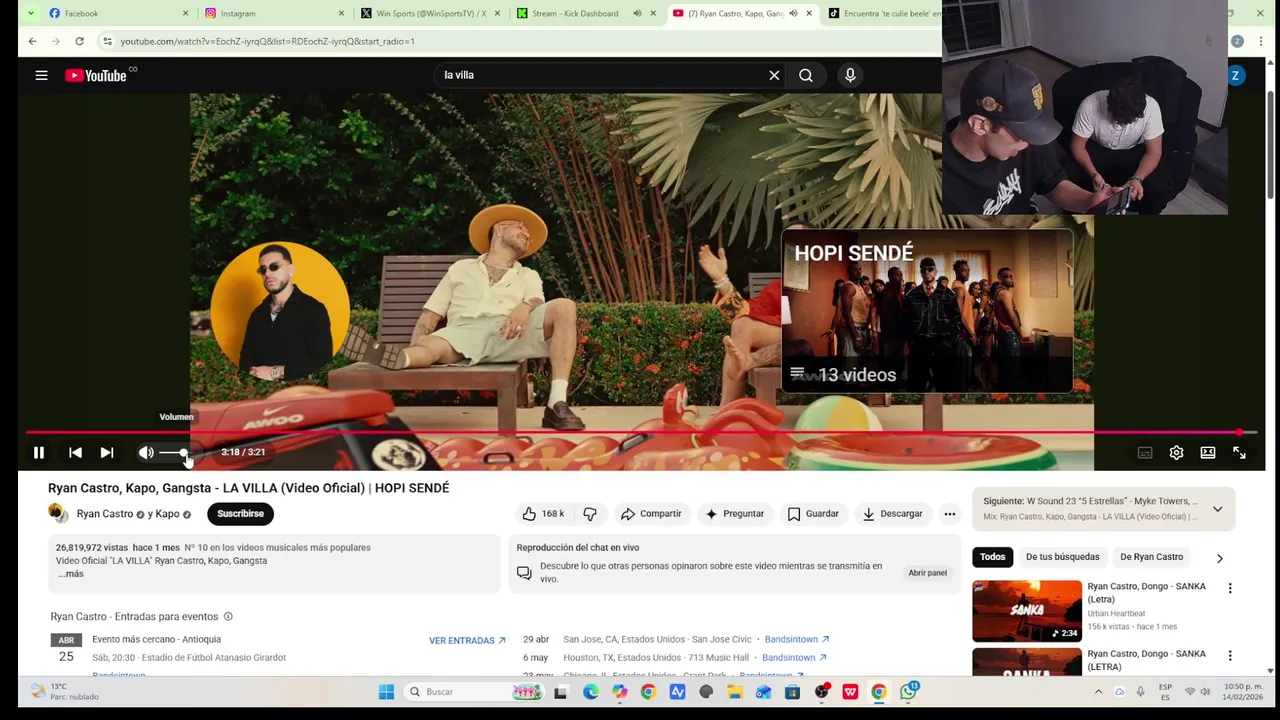Dislike the video
The image size is (1280, 720).
point(590,514)
